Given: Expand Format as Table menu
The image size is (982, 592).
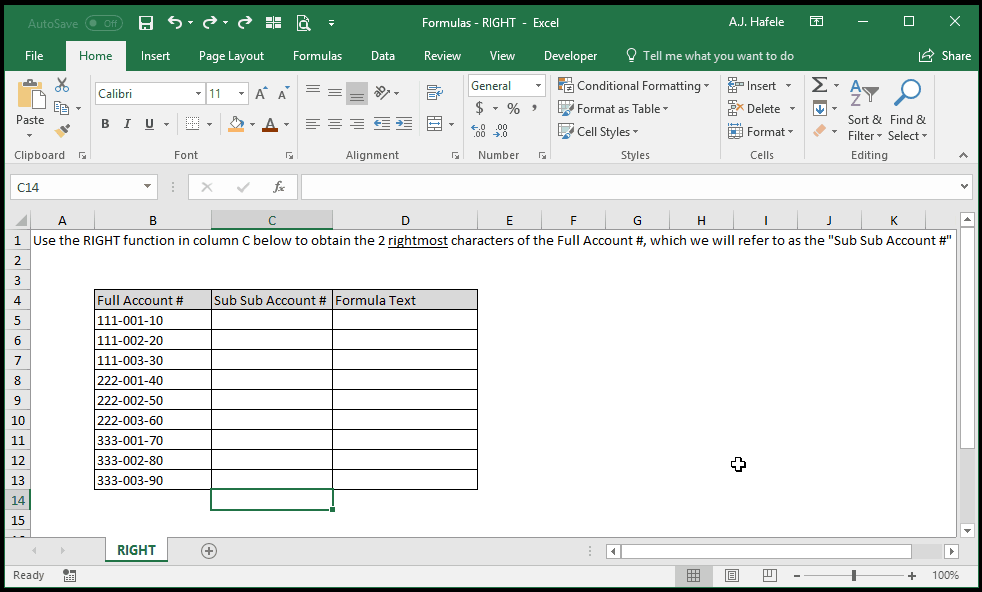Looking at the screenshot, I should coord(613,108).
